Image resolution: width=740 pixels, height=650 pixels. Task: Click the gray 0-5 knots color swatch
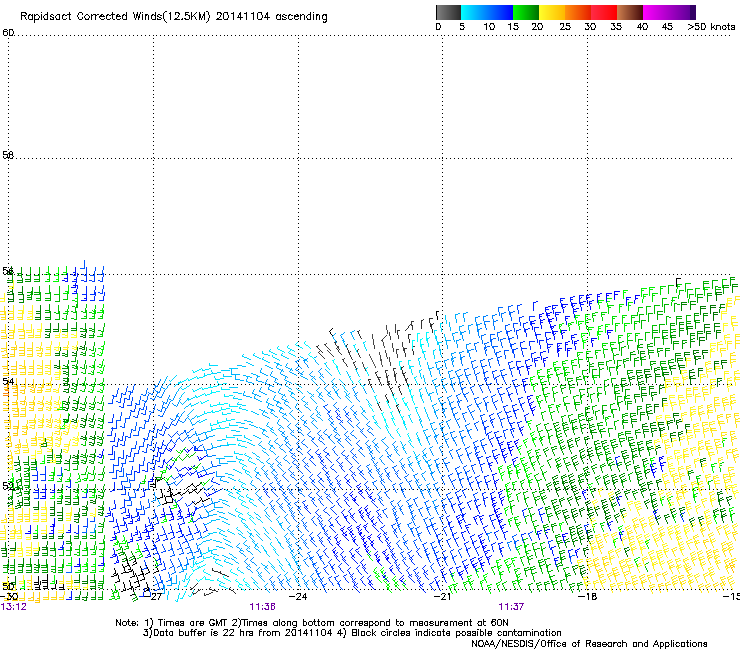click(x=448, y=12)
